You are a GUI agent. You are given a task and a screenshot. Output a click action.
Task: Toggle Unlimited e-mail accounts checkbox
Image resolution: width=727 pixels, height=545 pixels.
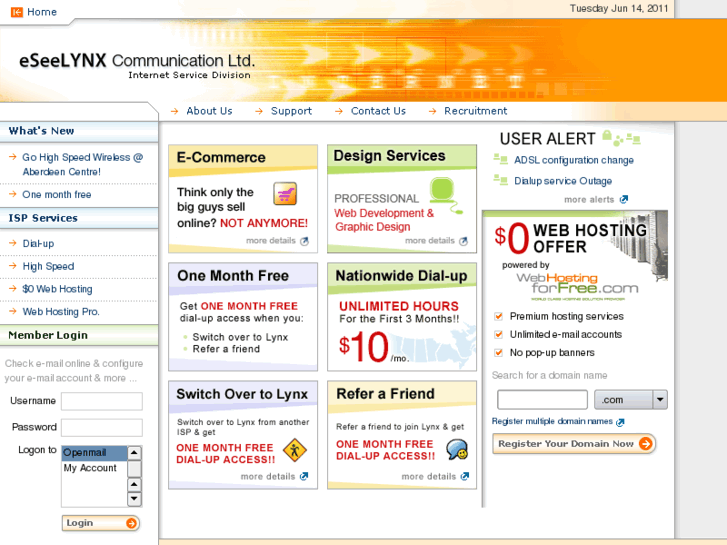pos(498,334)
